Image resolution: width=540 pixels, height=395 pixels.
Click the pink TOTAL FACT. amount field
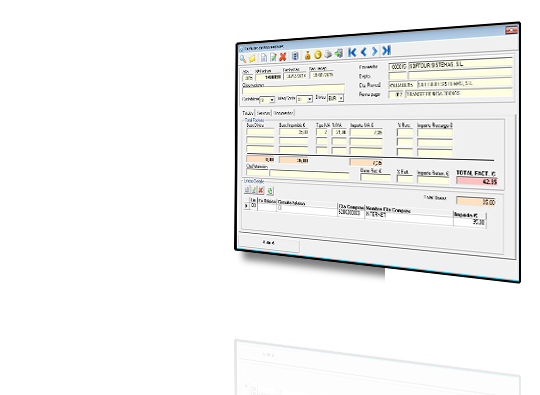[477, 181]
